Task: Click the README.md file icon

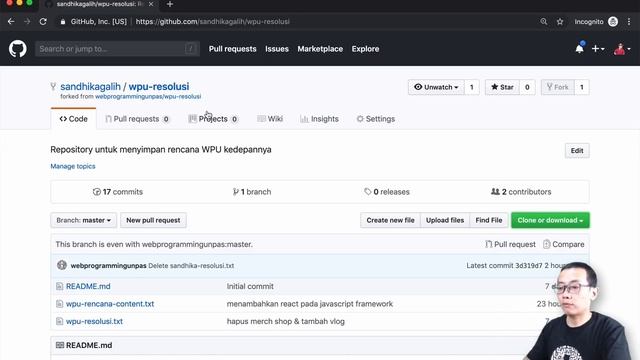Action: click(60, 287)
